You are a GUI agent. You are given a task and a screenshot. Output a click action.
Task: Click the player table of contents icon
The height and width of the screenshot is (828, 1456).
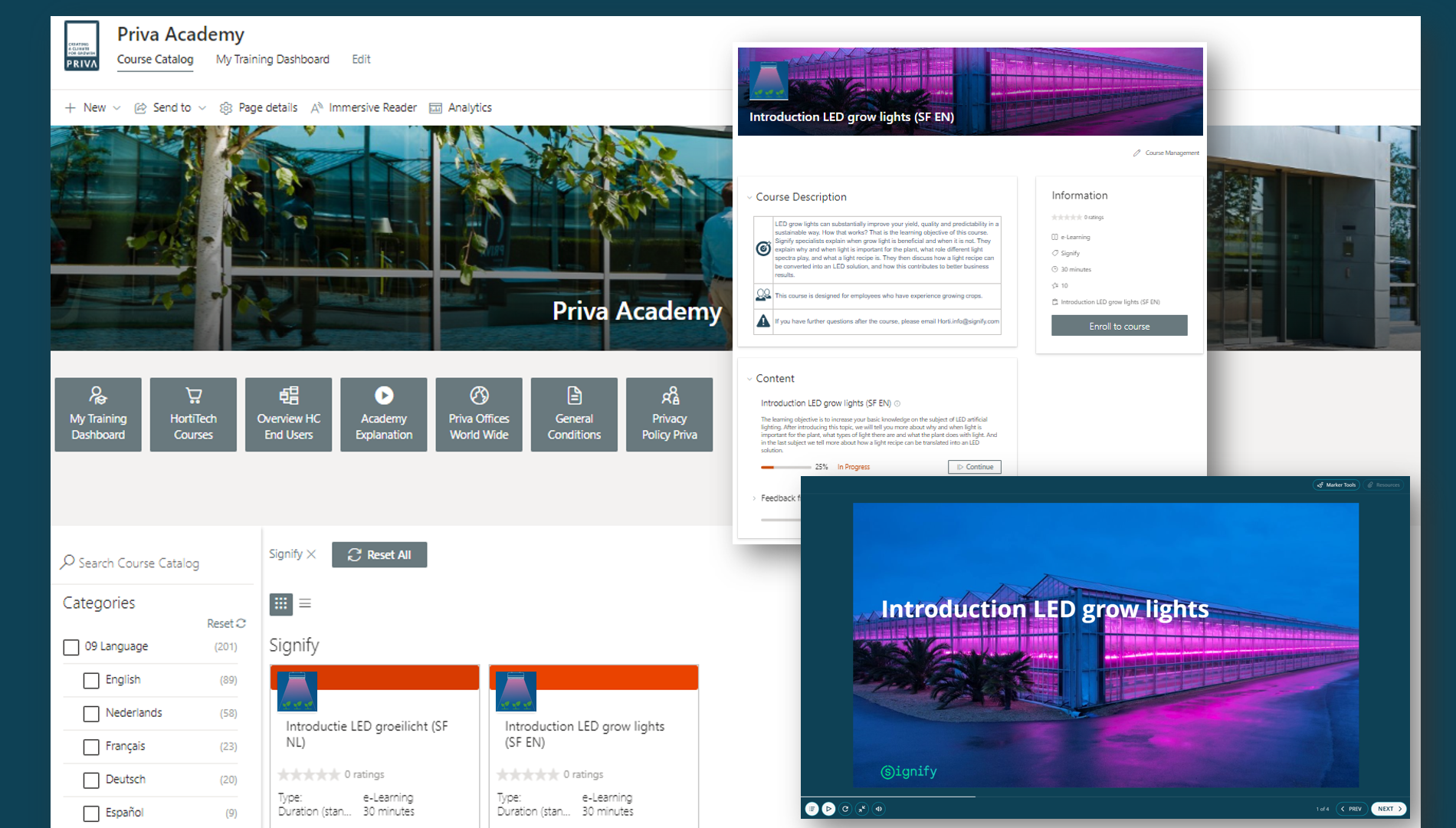pyautogui.click(x=812, y=809)
